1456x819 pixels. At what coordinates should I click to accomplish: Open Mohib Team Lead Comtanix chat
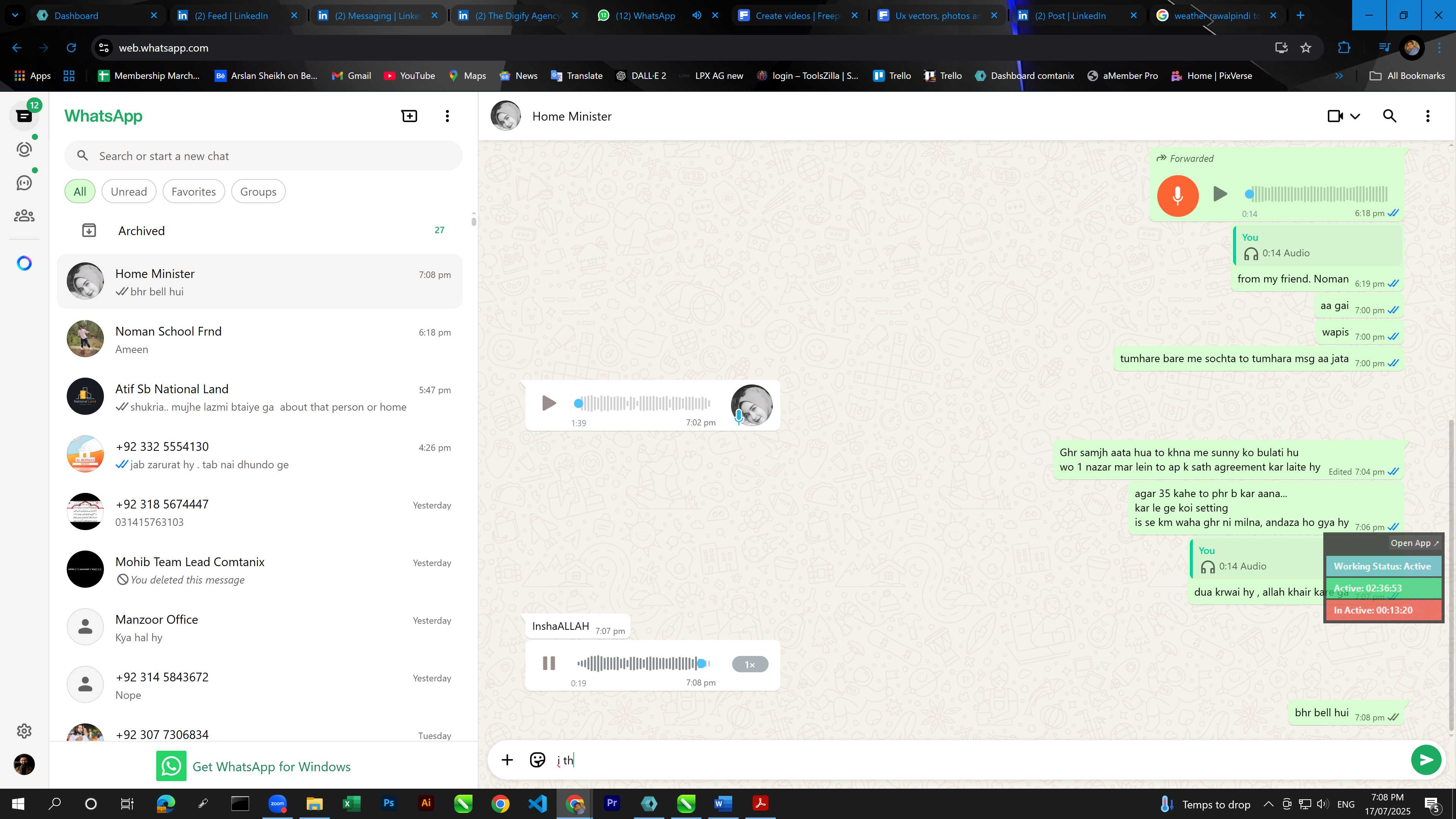click(260, 570)
